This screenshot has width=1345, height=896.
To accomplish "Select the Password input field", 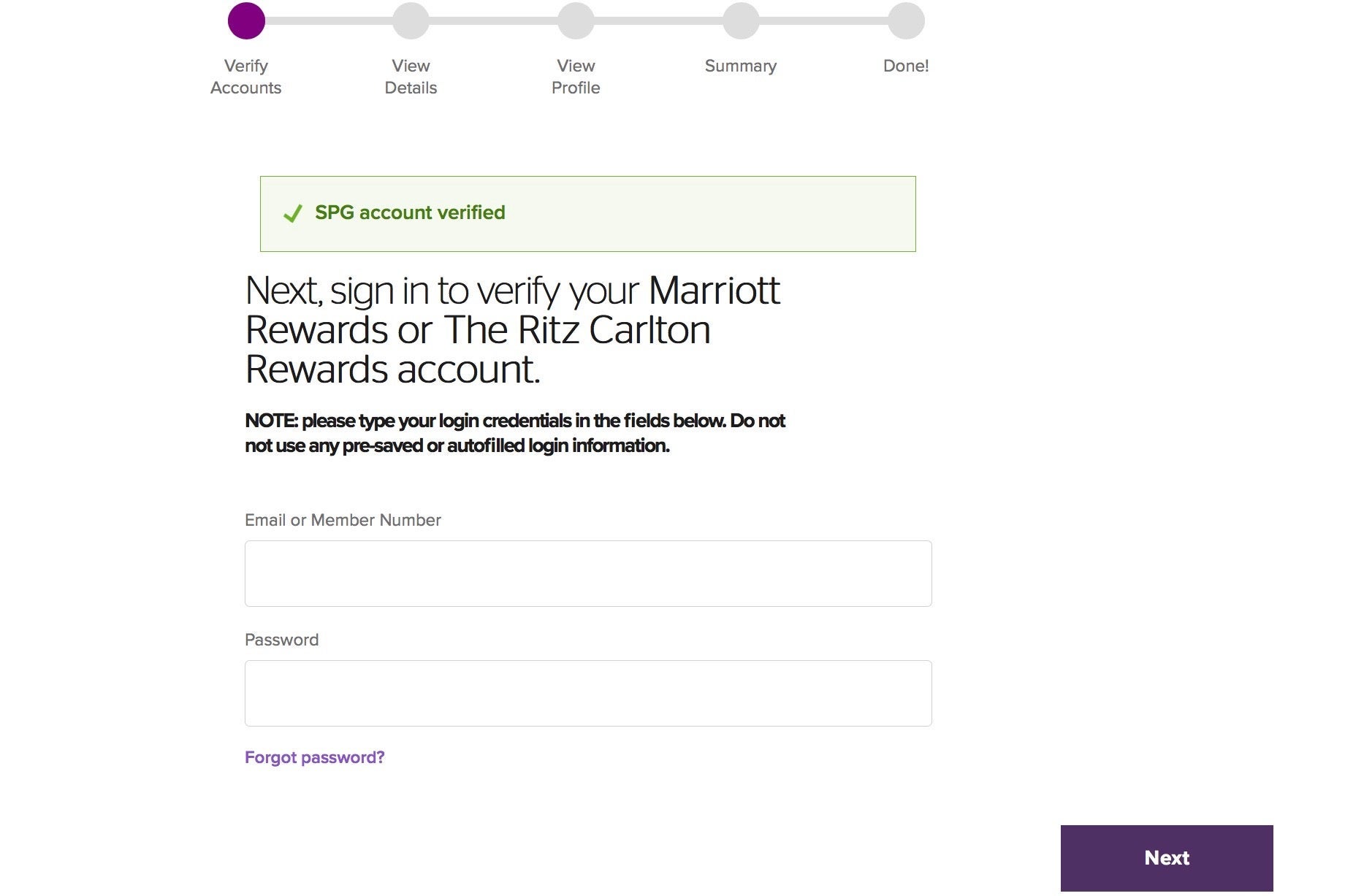I will coord(588,693).
